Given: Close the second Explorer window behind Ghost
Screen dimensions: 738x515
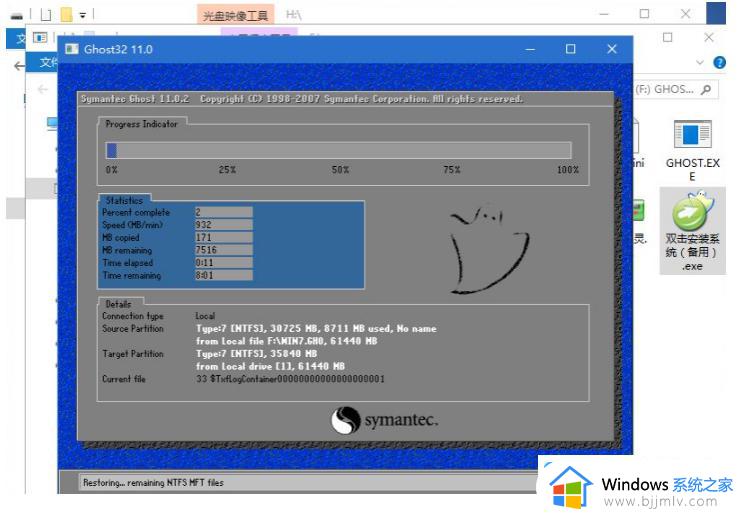Looking at the screenshot, I should tap(709, 37).
